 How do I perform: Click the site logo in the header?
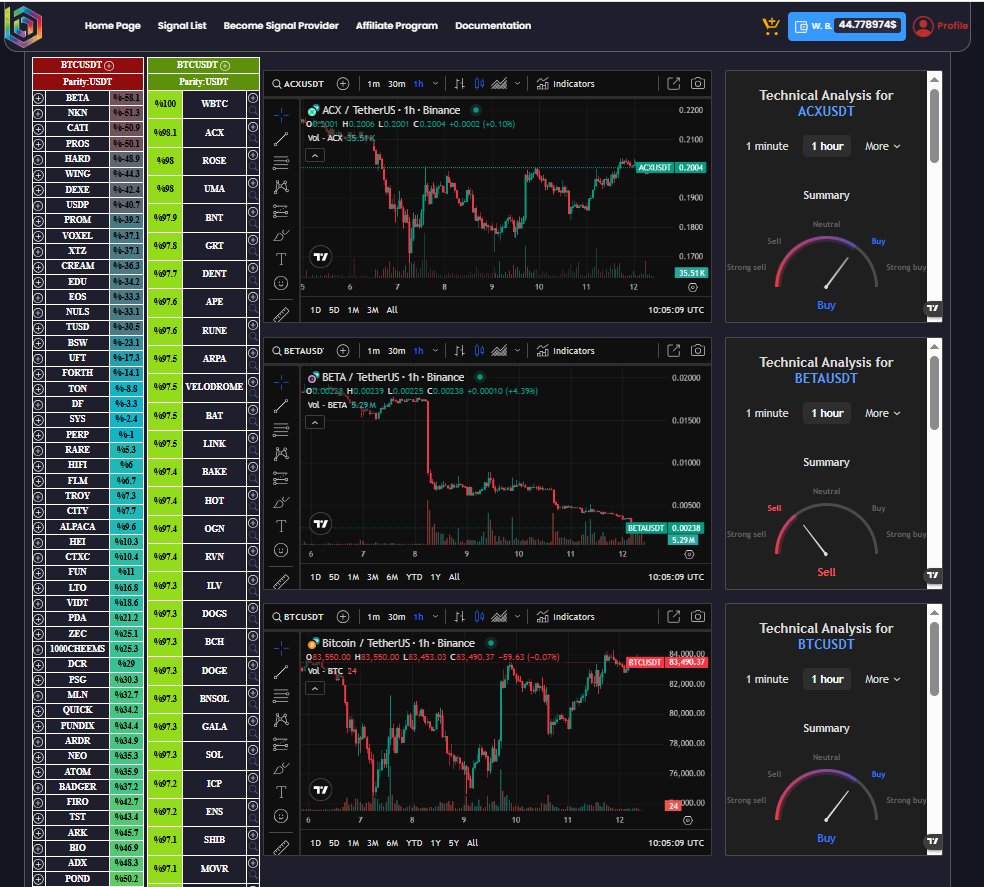pos(23,27)
